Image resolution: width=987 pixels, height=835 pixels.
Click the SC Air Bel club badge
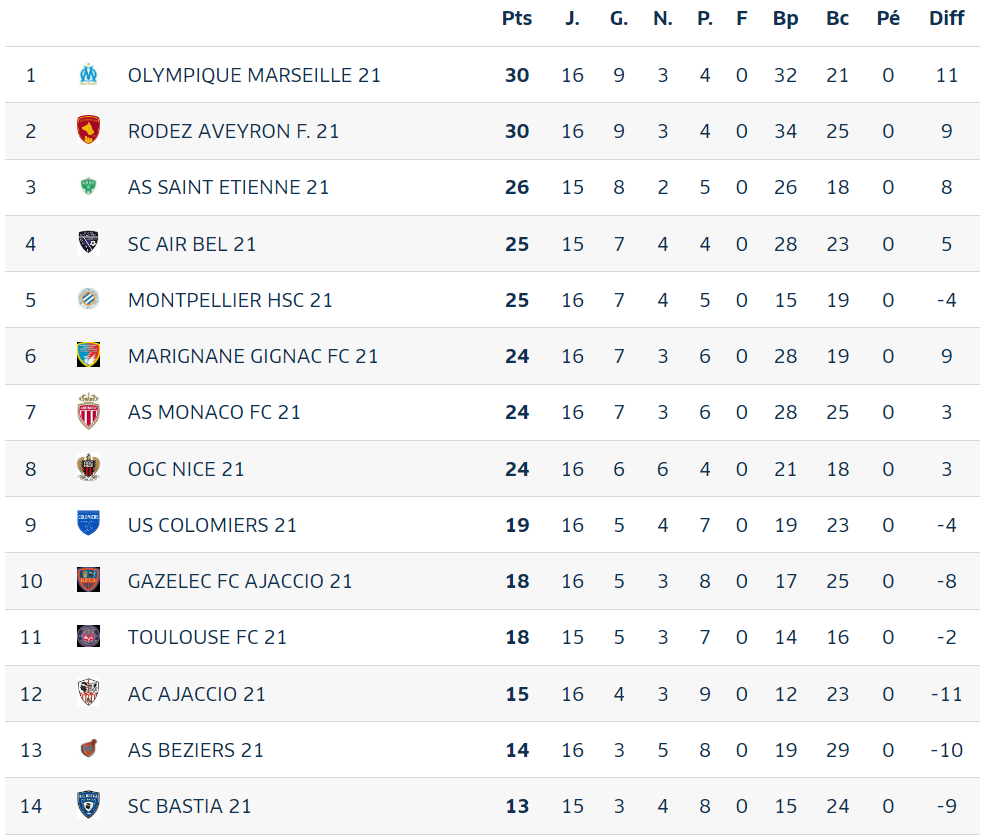click(88, 243)
